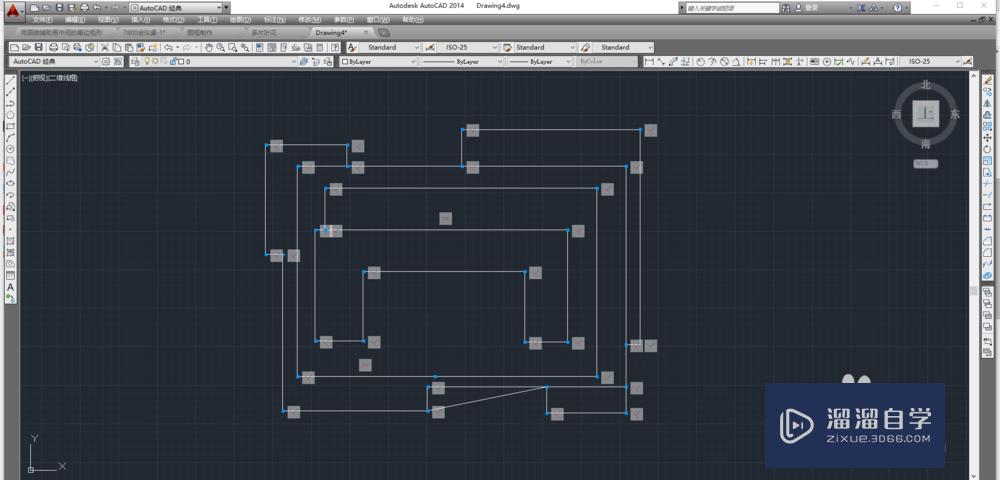Open the ISO-25 dimension style dropdown in styles toolbar

tap(467, 47)
